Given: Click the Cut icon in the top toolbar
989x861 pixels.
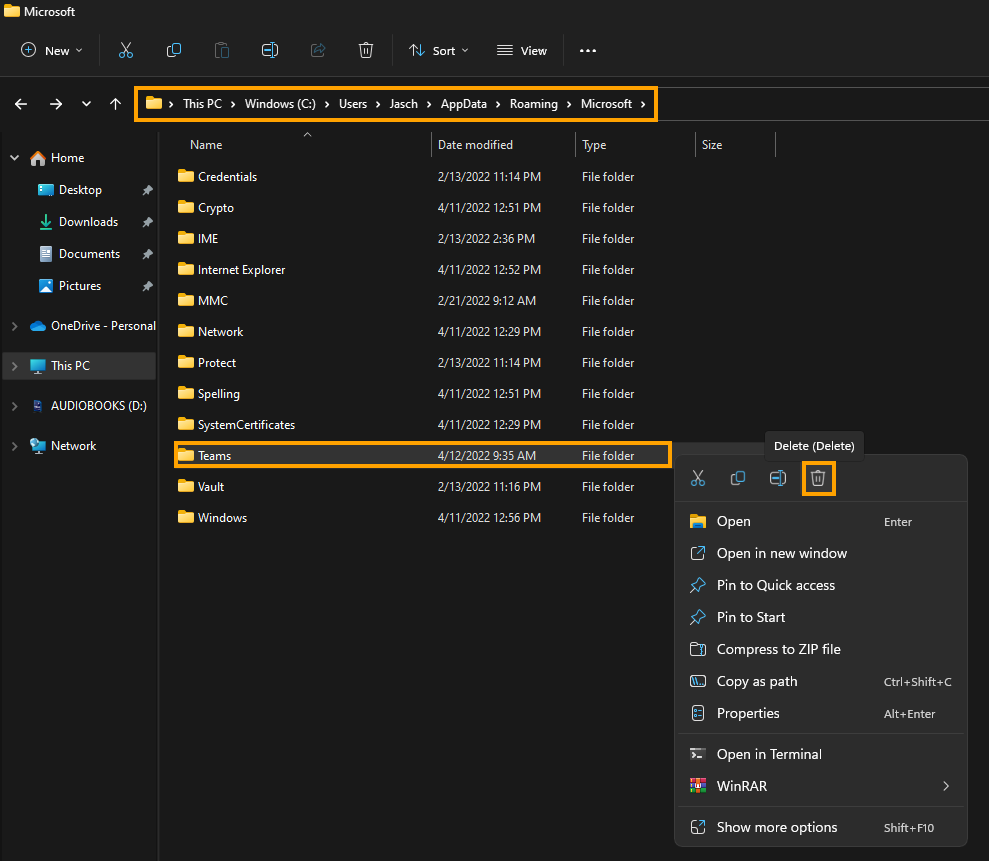Looking at the screenshot, I should coord(126,50).
